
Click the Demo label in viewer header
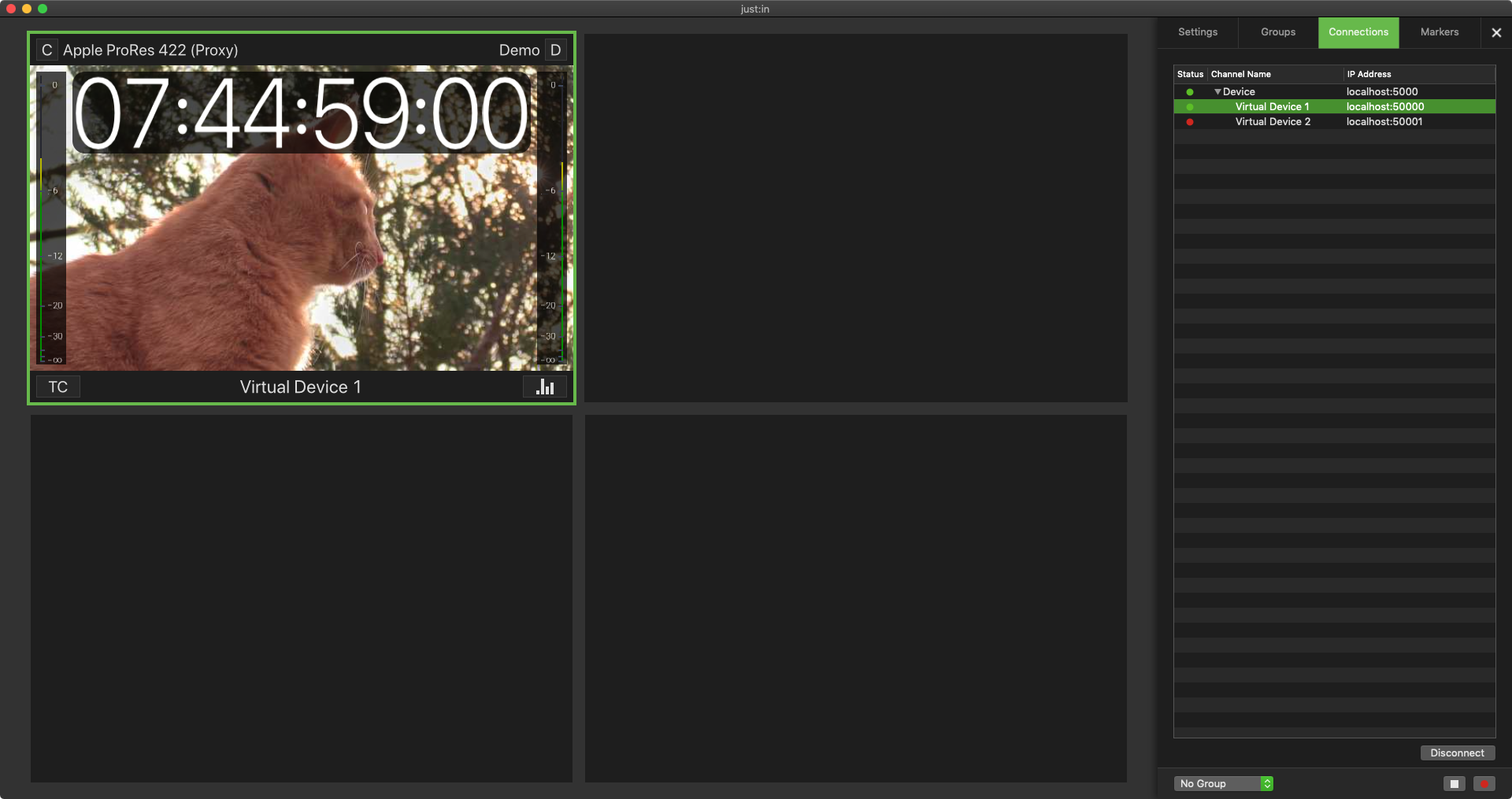pyautogui.click(x=519, y=50)
